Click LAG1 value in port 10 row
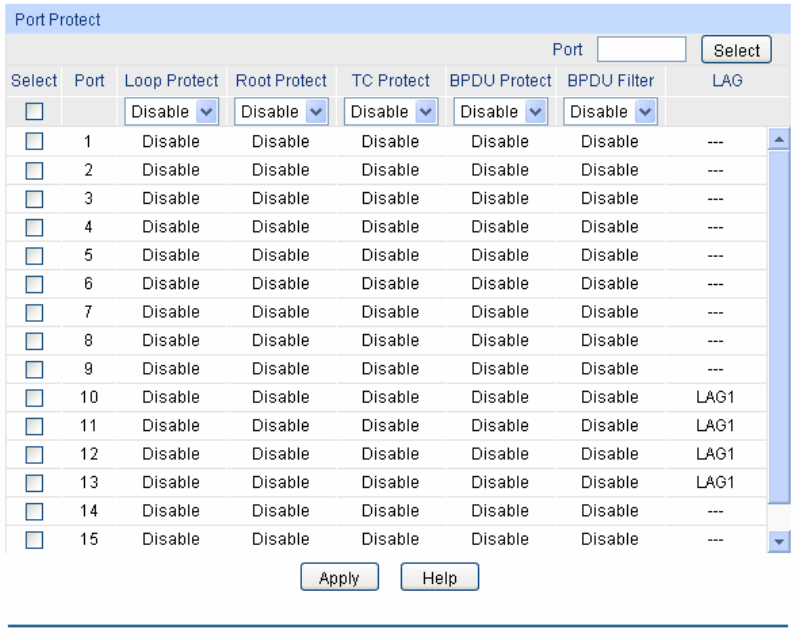 point(715,397)
